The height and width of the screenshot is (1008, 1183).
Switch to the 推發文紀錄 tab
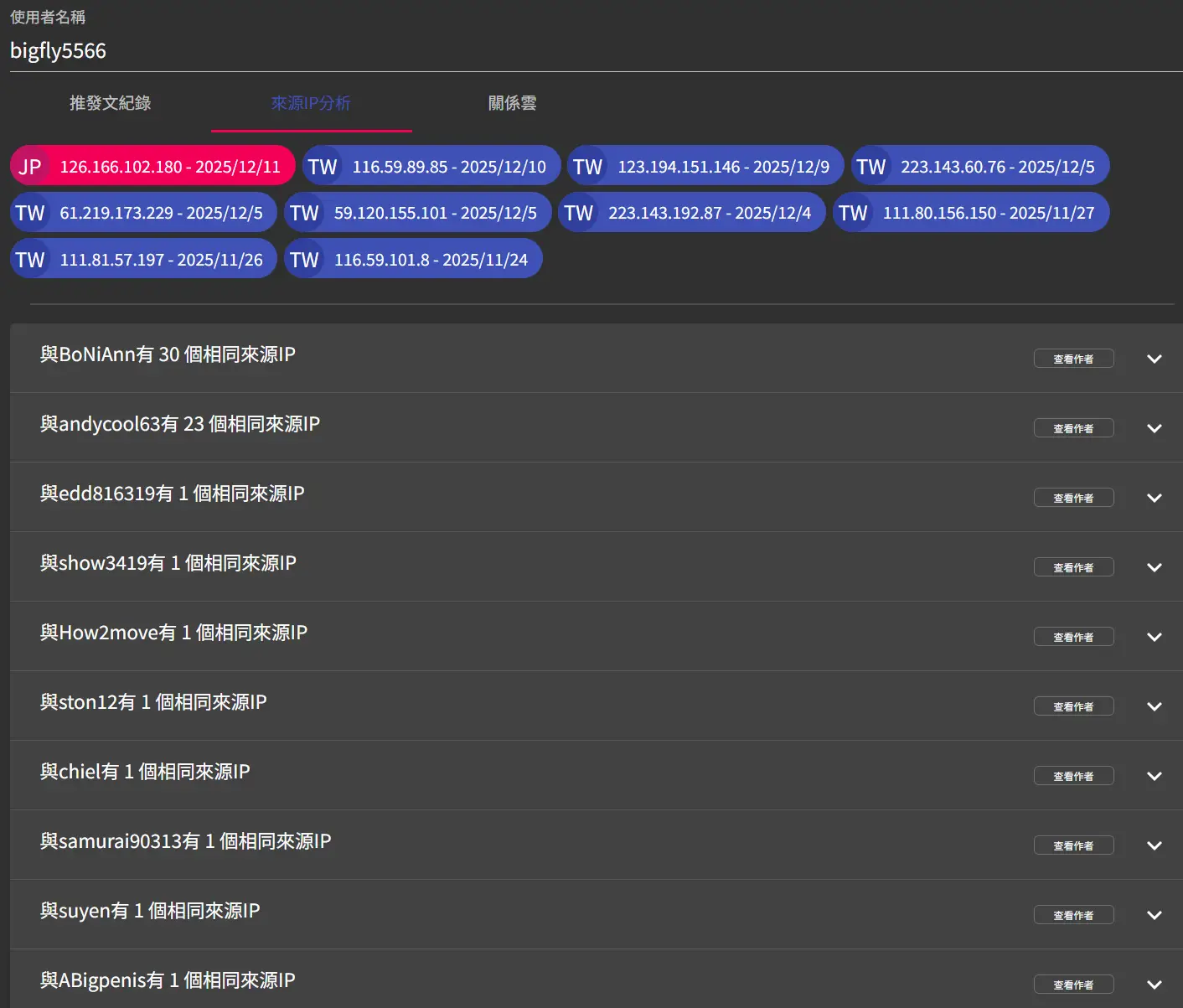coord(110,103)
